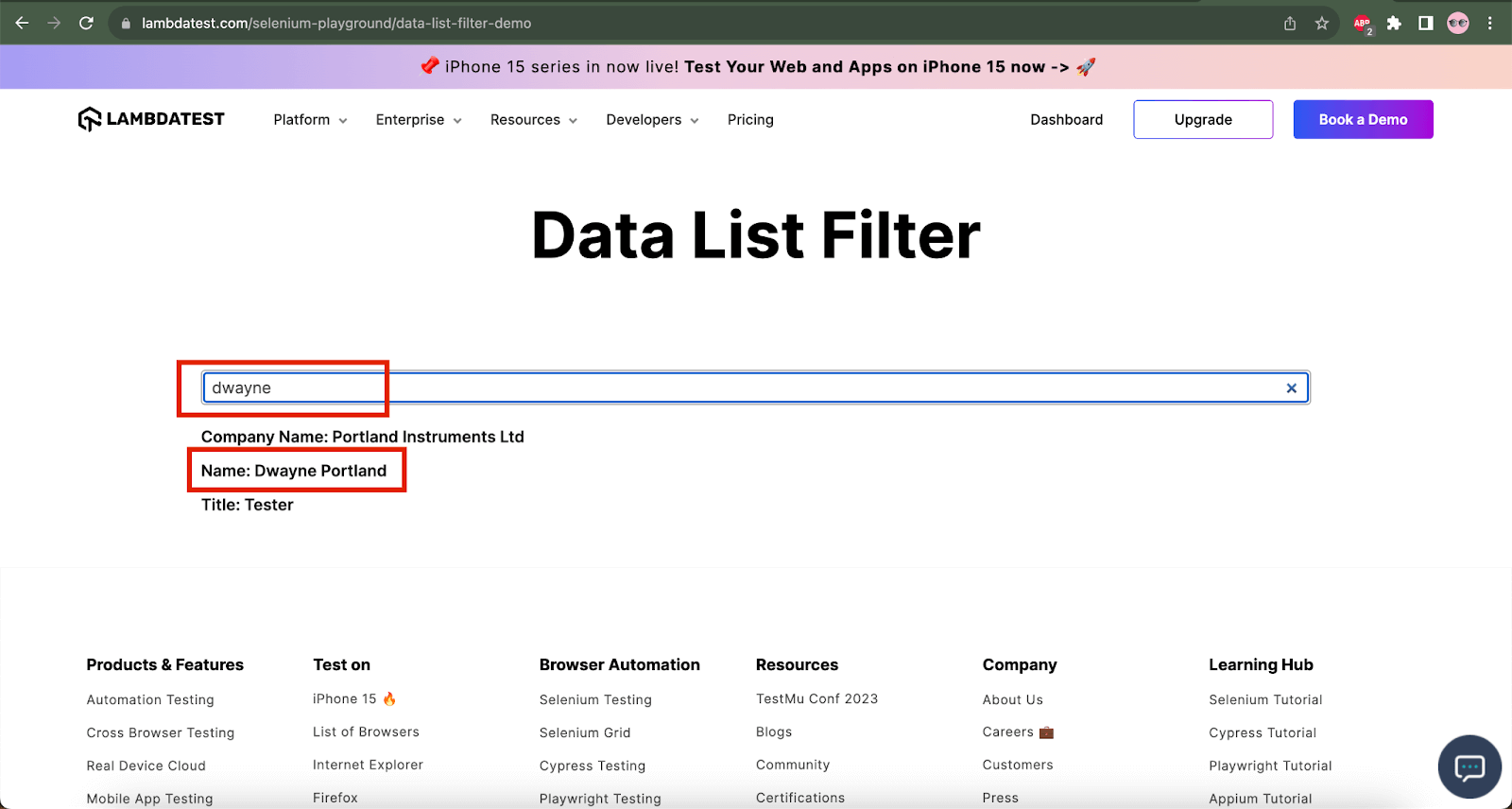Go back with the browser back arrow
Viewport: 1512px width, 809px height.
(x=22, y=23)
